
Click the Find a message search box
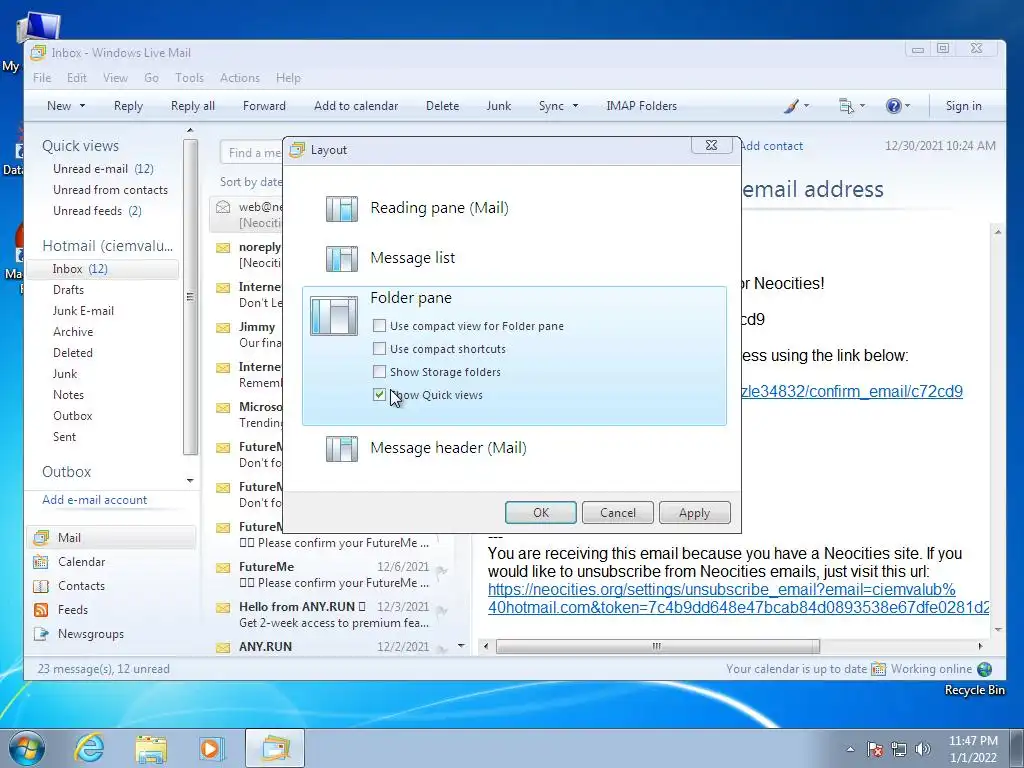click(251, 152)
